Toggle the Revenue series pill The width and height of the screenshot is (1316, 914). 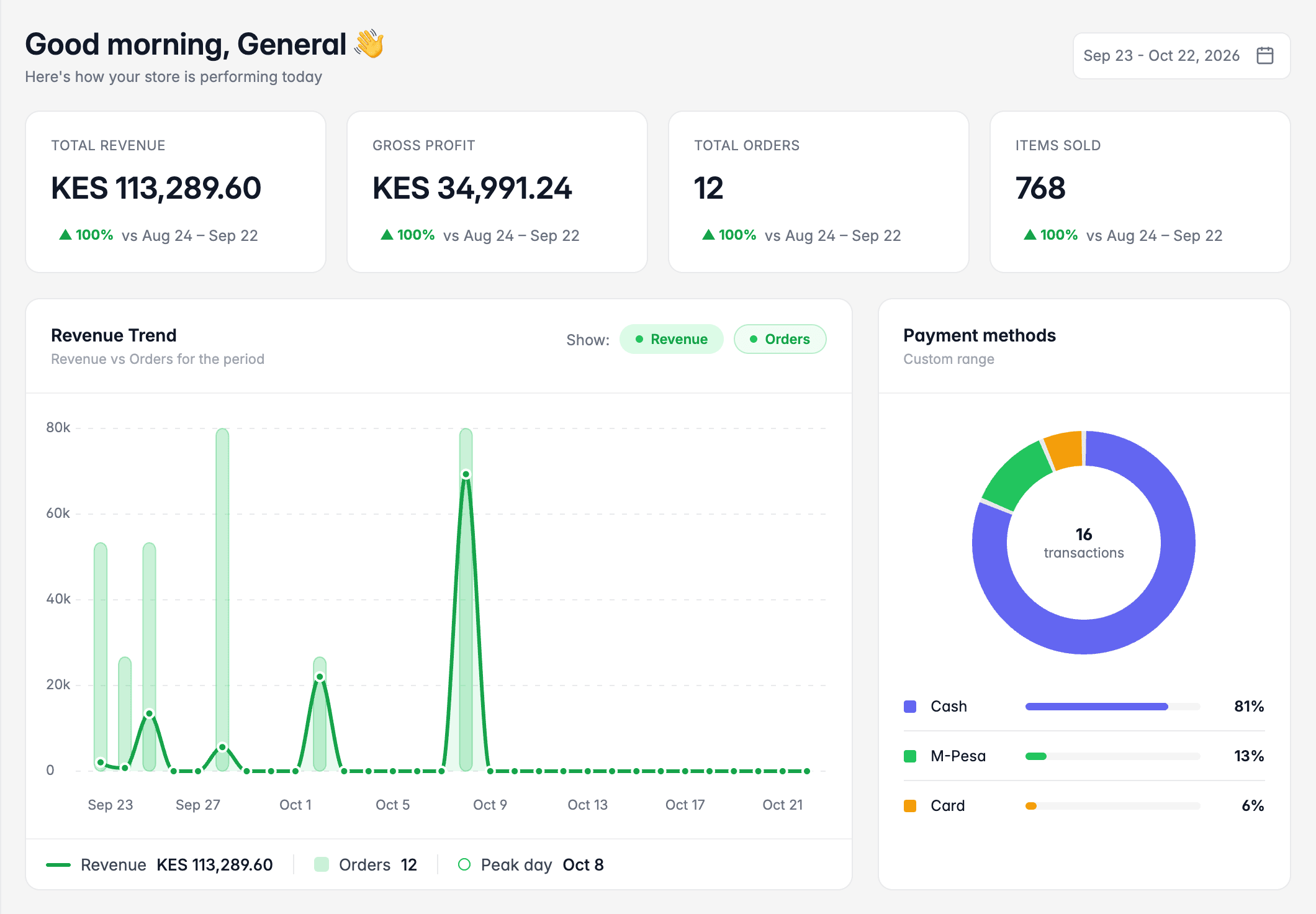coord(671,339)
